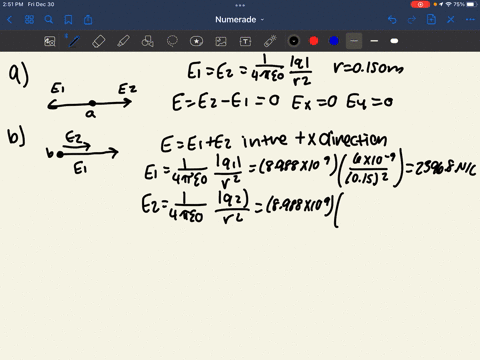
Task: Select the Lasso selection tool
Action: click(x=172, y=41)
